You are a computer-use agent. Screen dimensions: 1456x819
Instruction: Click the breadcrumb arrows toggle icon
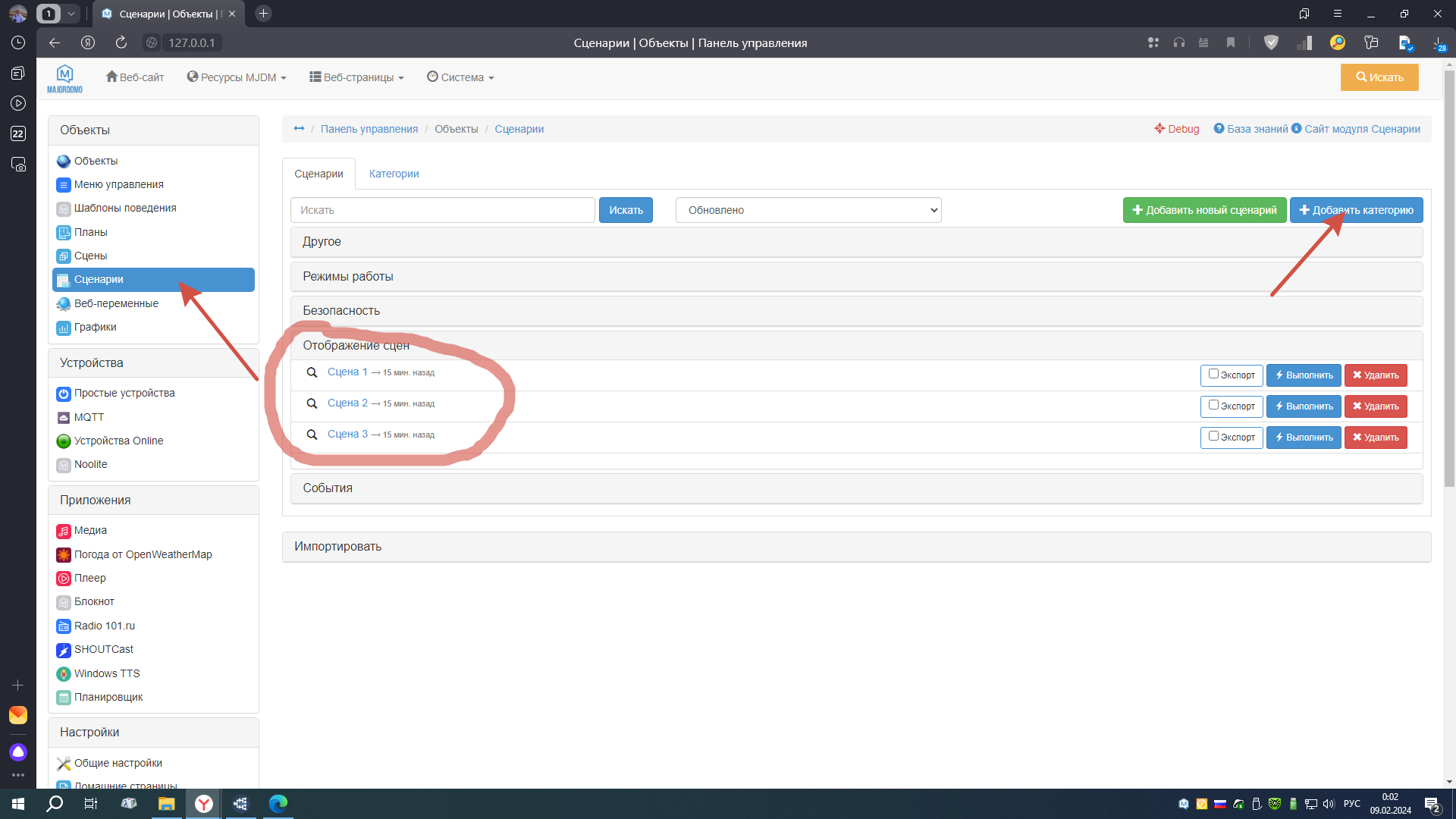pos(299,129)
